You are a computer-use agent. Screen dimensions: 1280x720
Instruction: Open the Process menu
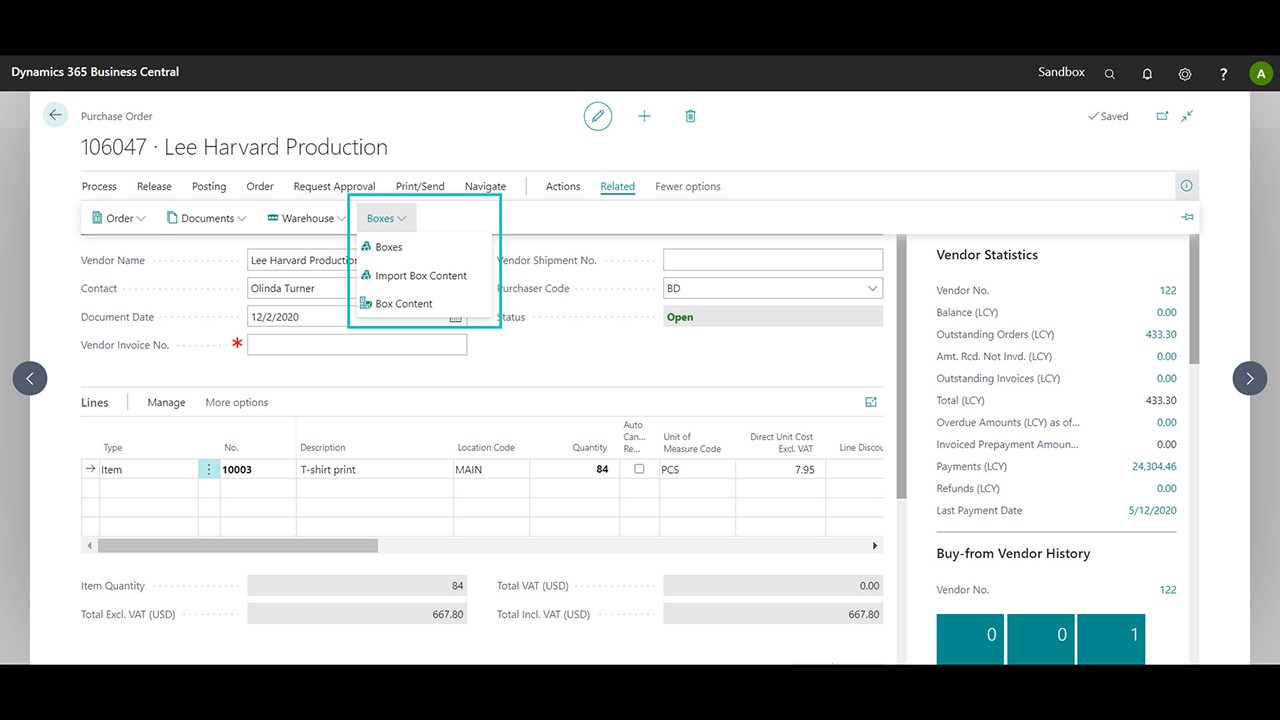click(99, 186)
